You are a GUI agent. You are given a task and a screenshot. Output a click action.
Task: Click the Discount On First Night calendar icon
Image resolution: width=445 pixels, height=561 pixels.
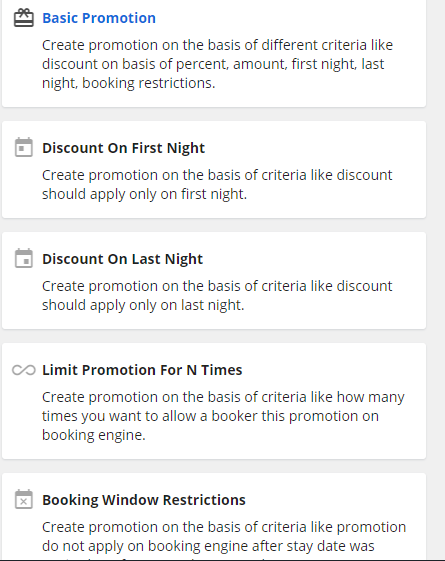(x=24, y=147)
